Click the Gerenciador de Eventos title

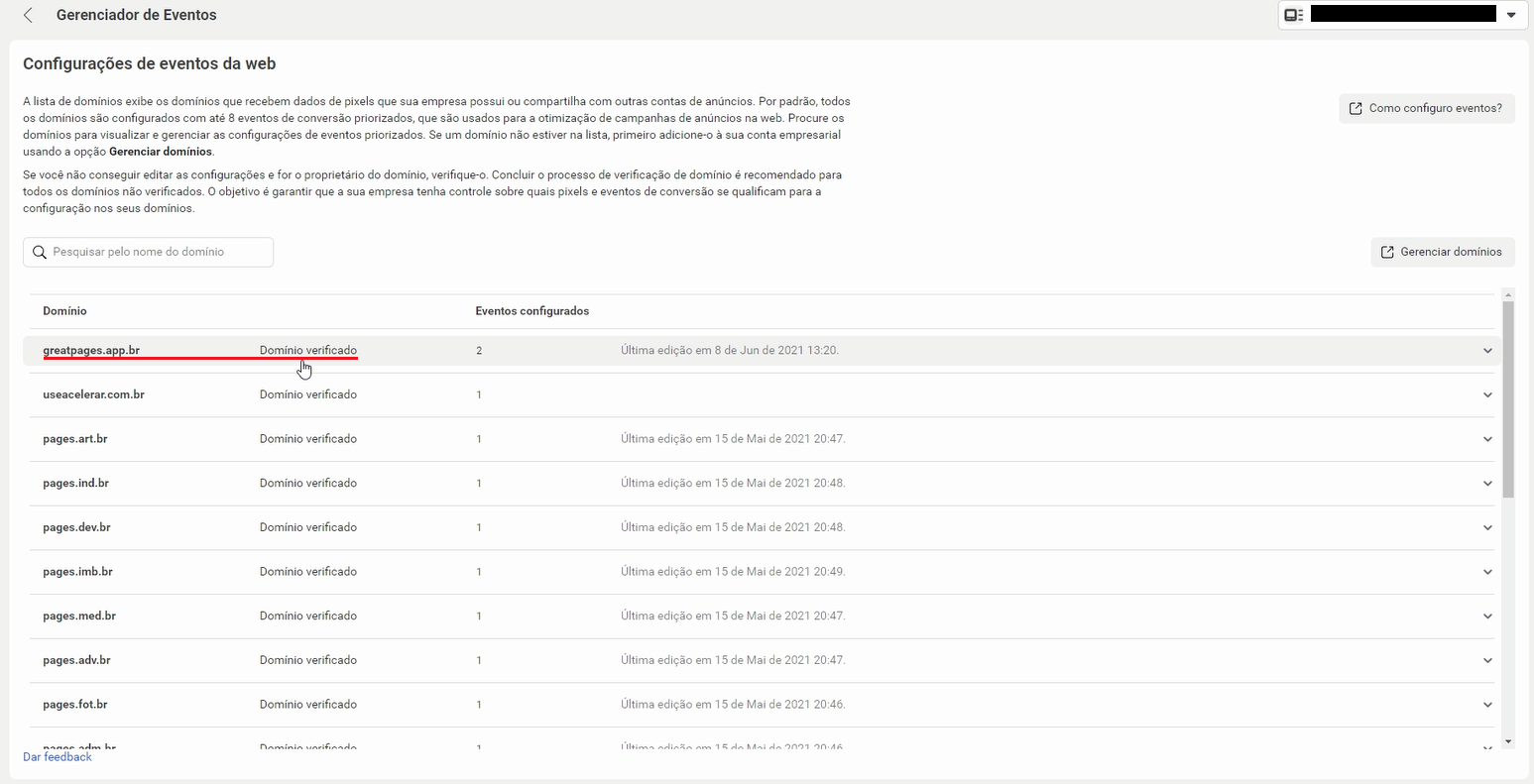(137, 15)
